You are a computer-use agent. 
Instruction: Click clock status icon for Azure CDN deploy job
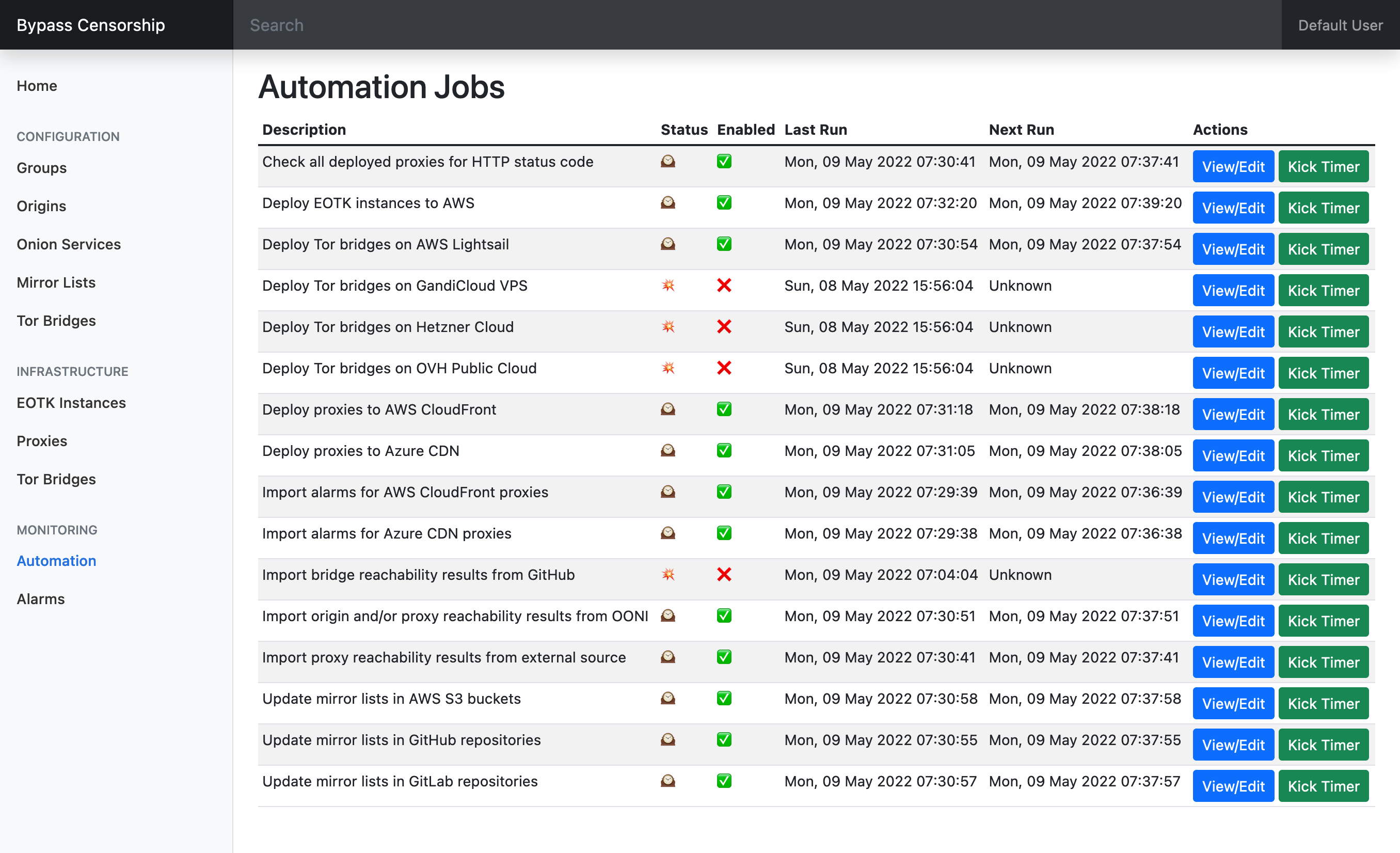pos(667,451)
